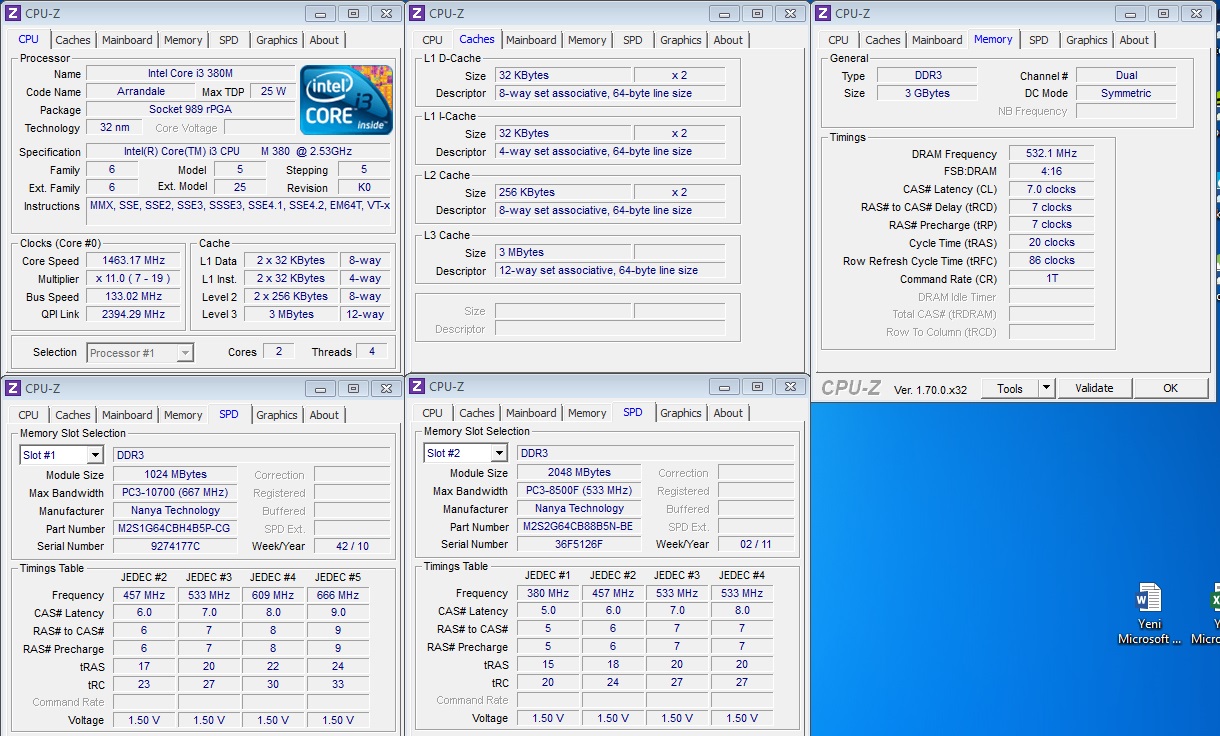Switch to CPU tab in the Caches window
The height and width of the screenshot is (736, 1220).
pyautogui.click(x=432, y=40)
